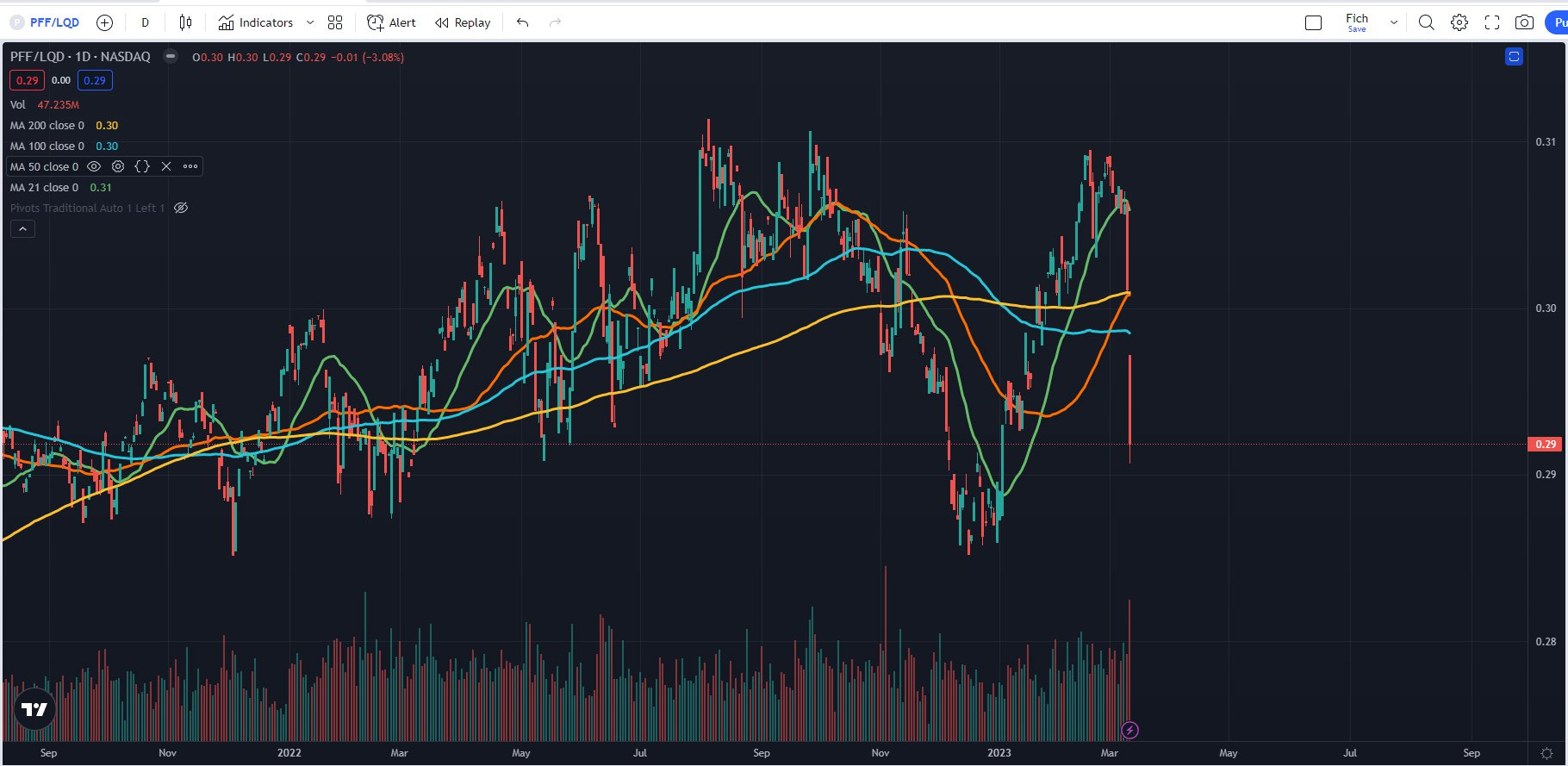Click the 2023 label on time axis
This screenshot has width=1568, height=766.
(999, 753)
